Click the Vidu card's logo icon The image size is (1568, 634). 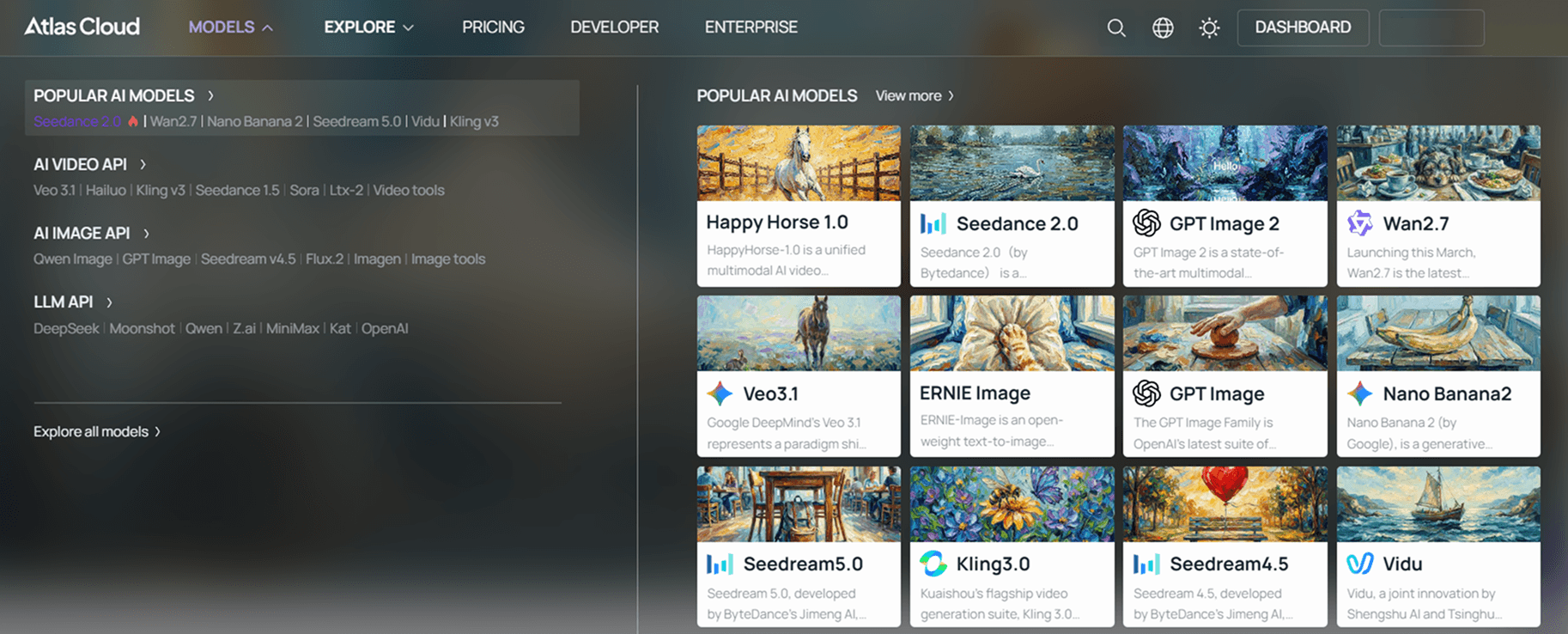coord(1360,564)
